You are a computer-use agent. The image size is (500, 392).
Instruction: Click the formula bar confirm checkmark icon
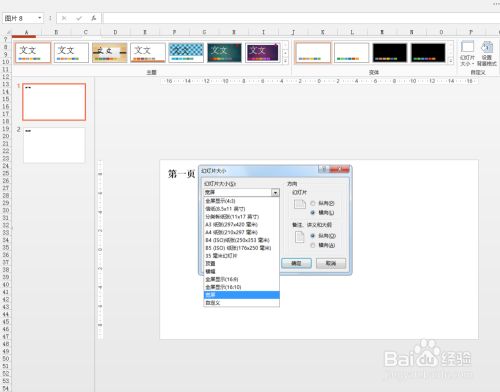(x=79, y=18)
